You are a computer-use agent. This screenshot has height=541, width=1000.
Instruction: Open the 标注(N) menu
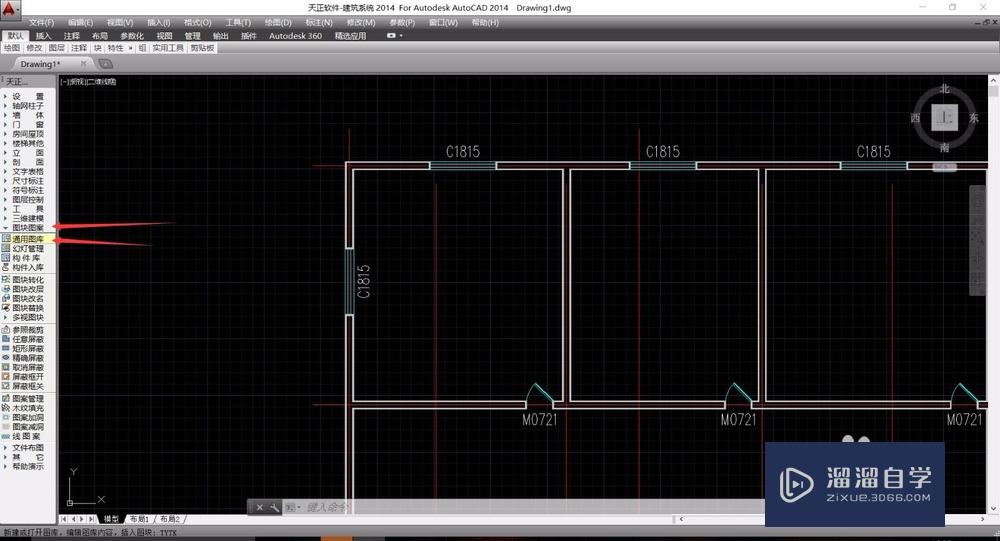(319, 23)
